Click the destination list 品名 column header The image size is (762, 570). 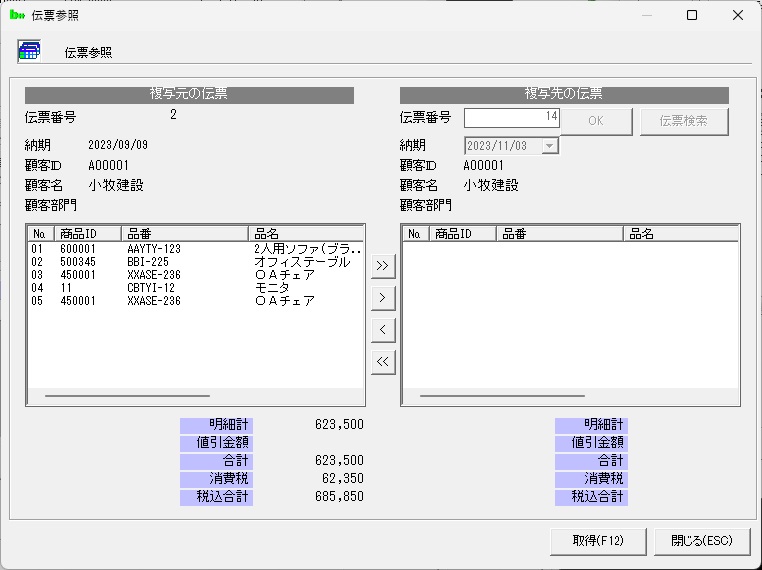click(x=681, y=234)
